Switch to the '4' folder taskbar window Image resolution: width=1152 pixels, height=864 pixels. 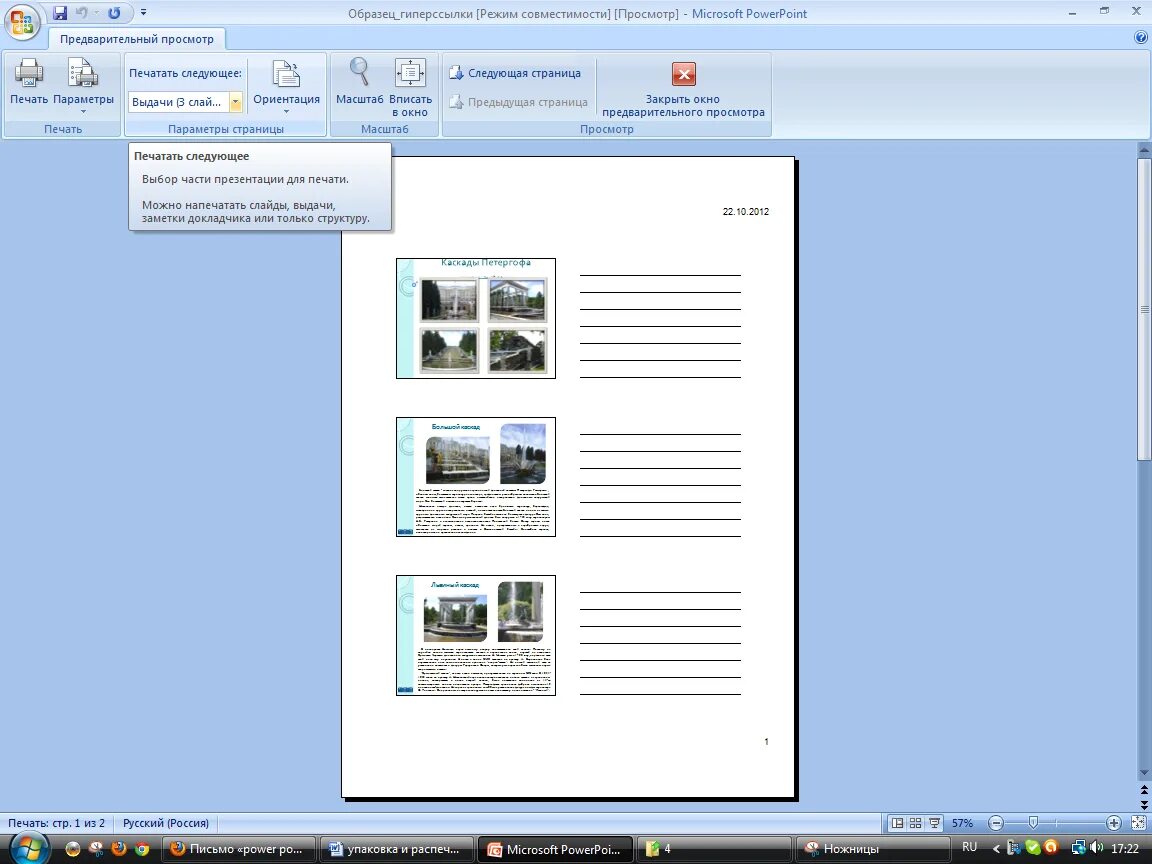tap(714, 849)
